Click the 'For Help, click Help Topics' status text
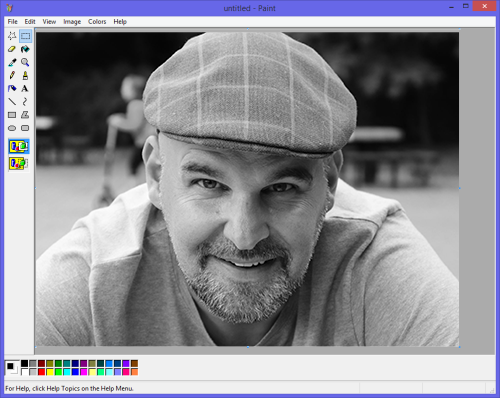This screenshot has height=398, width=500. tap(69, 388)
